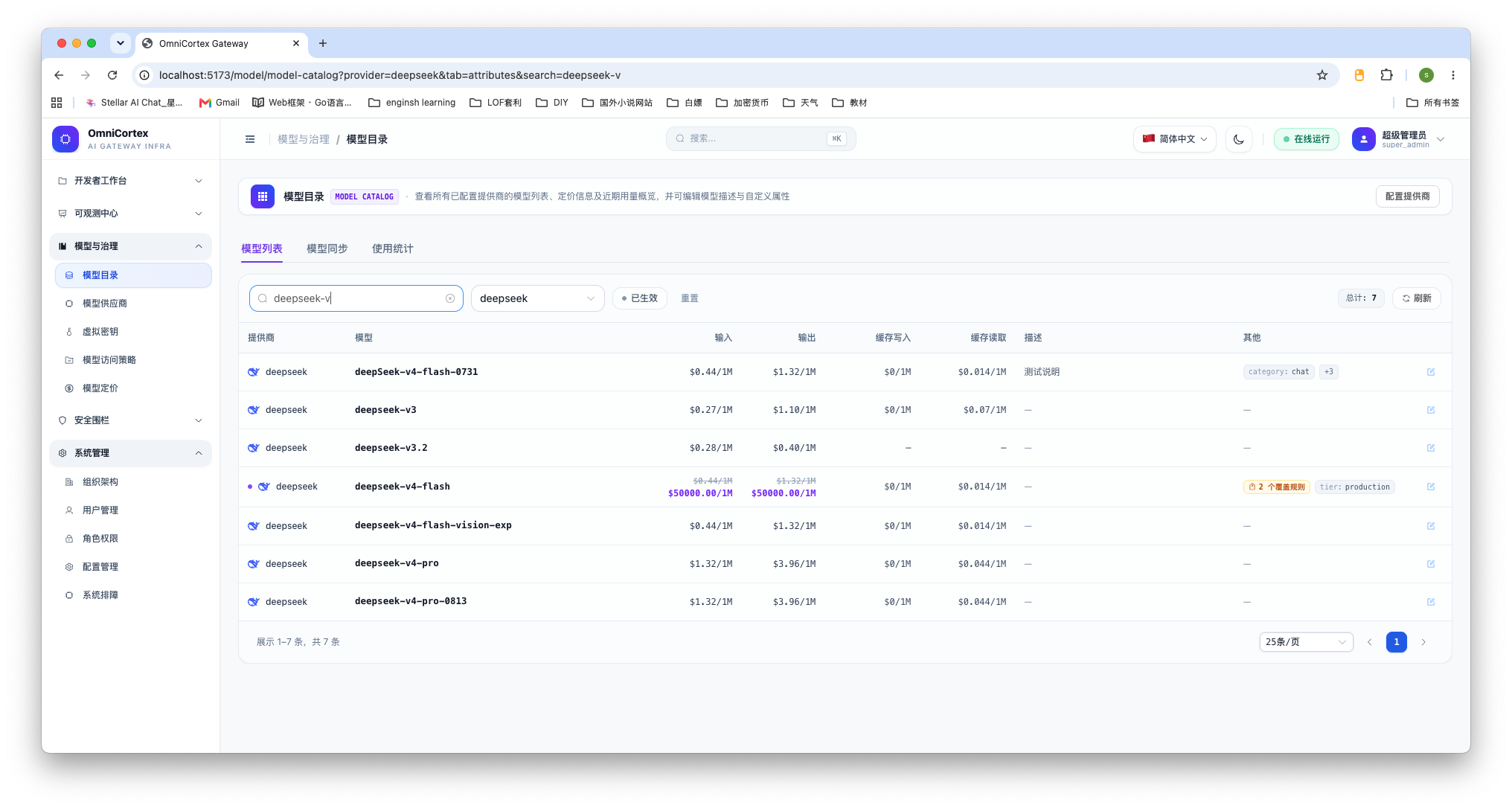The width and height of the screenshot is (1512, 808).
Task: Toggle the 已生效 filter
Action: pyautogui.click(x=640, y=298)
